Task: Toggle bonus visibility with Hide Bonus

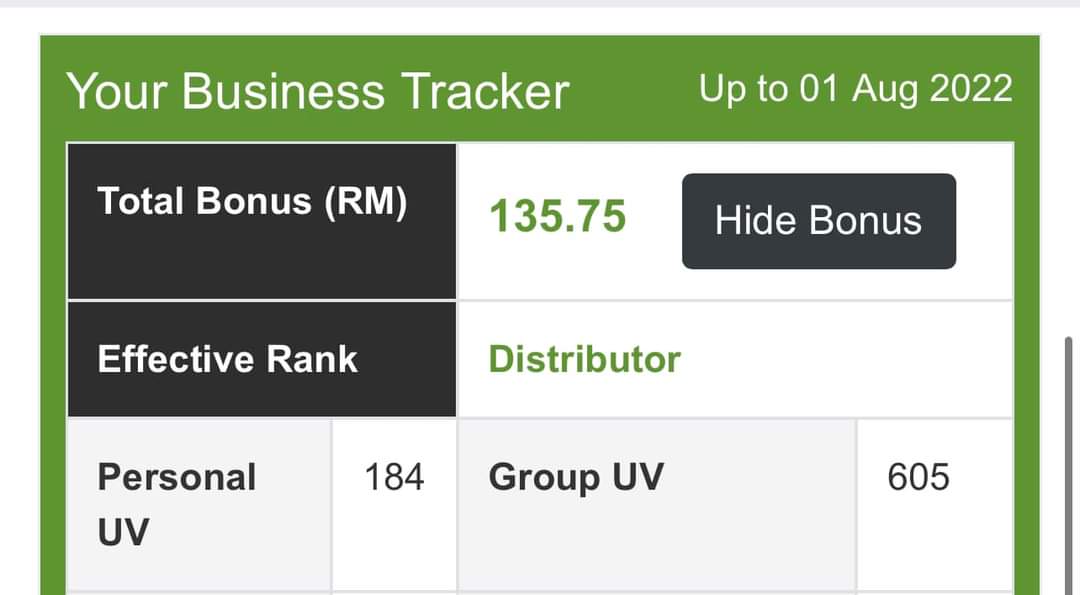Action: 818,221
